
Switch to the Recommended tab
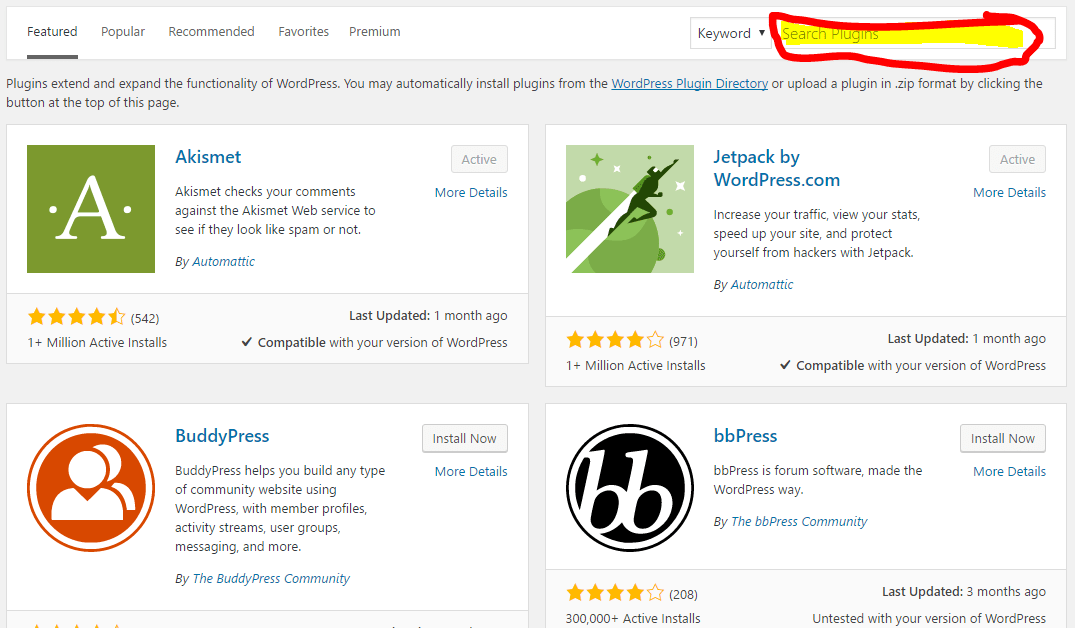211,32
